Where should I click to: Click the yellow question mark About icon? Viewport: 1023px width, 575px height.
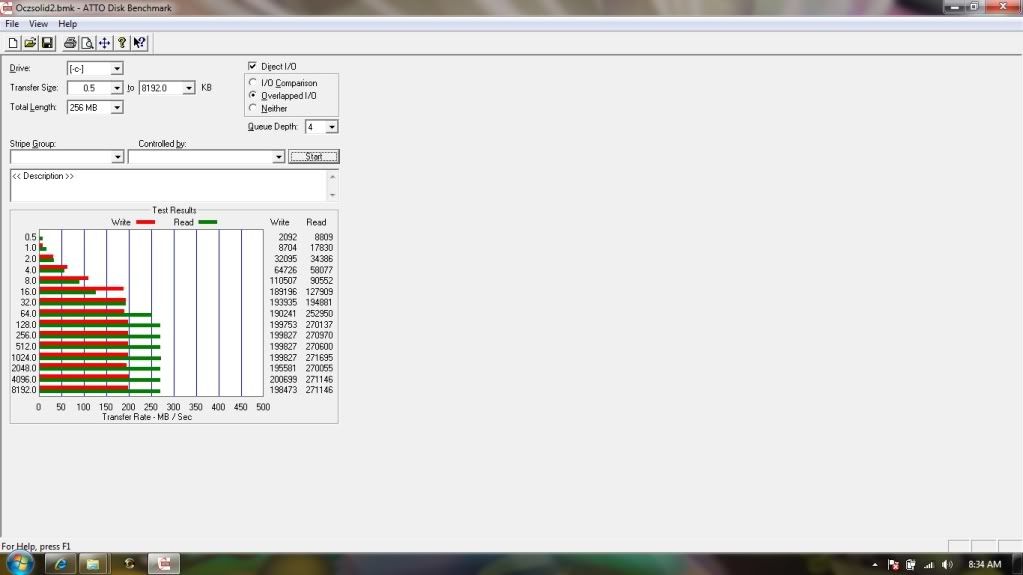coord(121,43)
